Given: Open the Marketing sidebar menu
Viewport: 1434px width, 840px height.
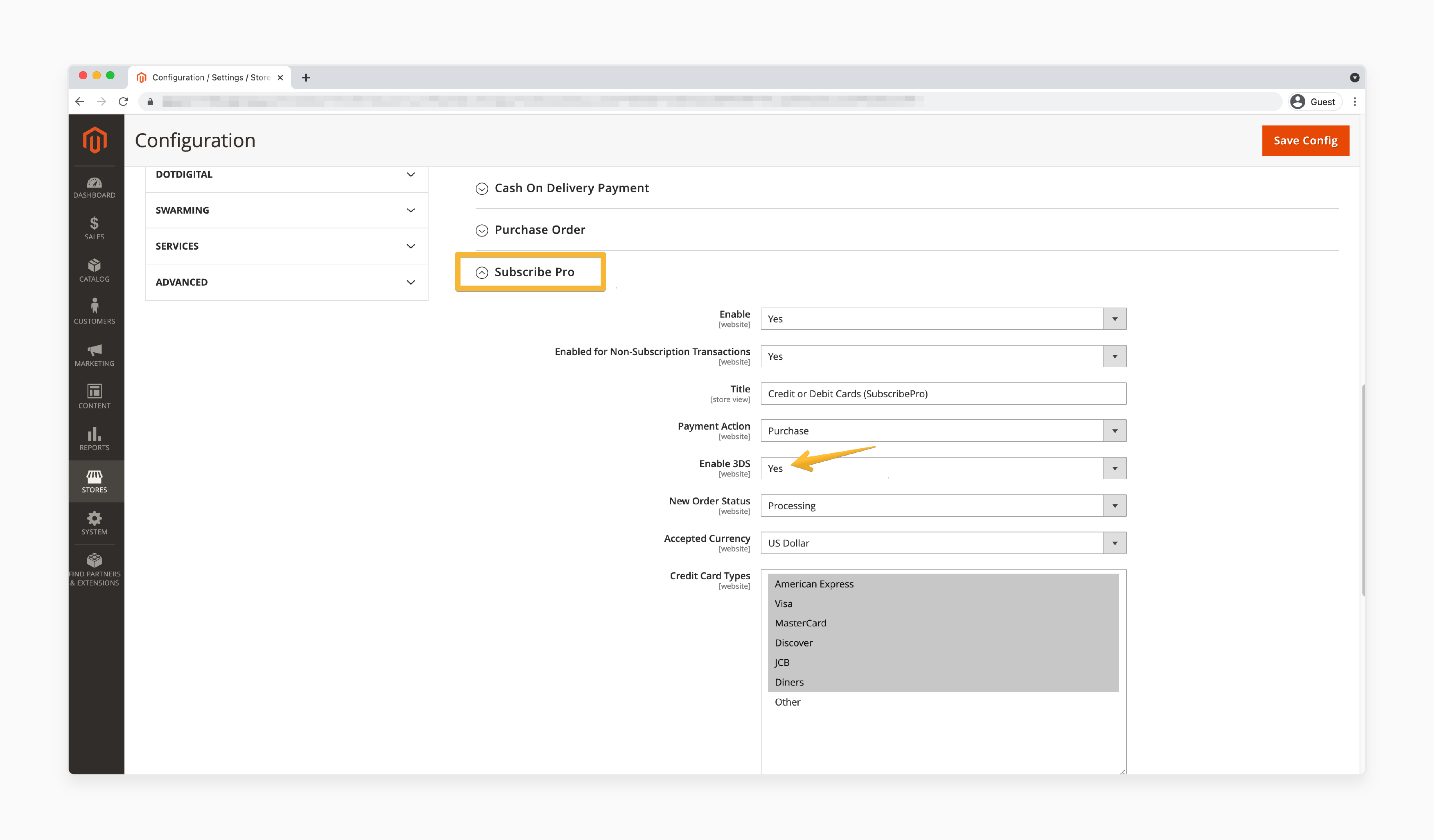Looking at the screenshot, I should click(94, 355).
